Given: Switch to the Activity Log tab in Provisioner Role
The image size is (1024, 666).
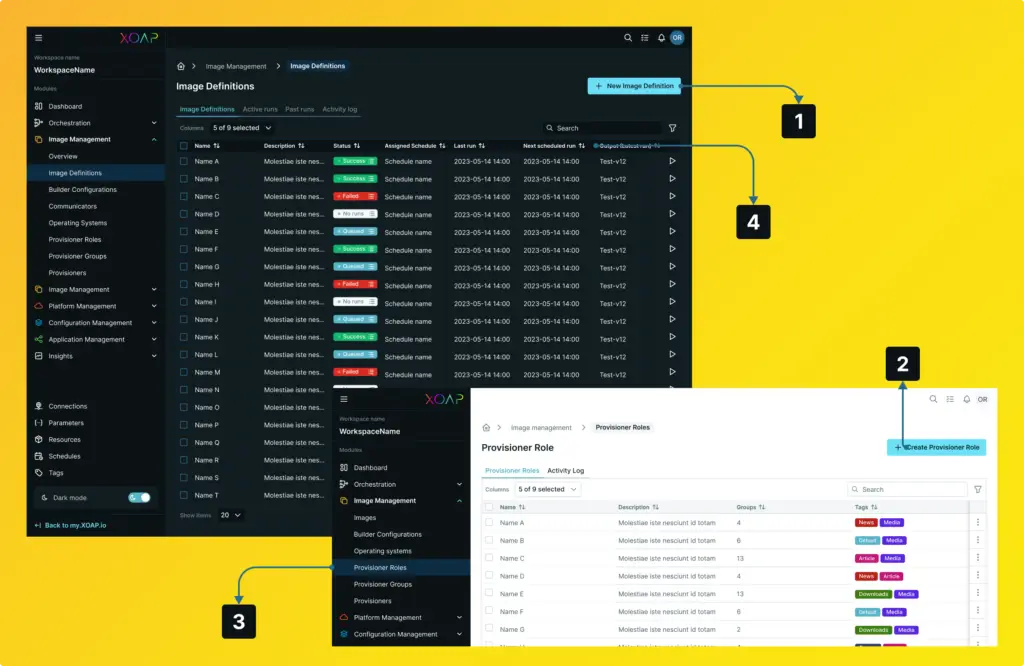Looking at the screenshot, I should 565,470.
